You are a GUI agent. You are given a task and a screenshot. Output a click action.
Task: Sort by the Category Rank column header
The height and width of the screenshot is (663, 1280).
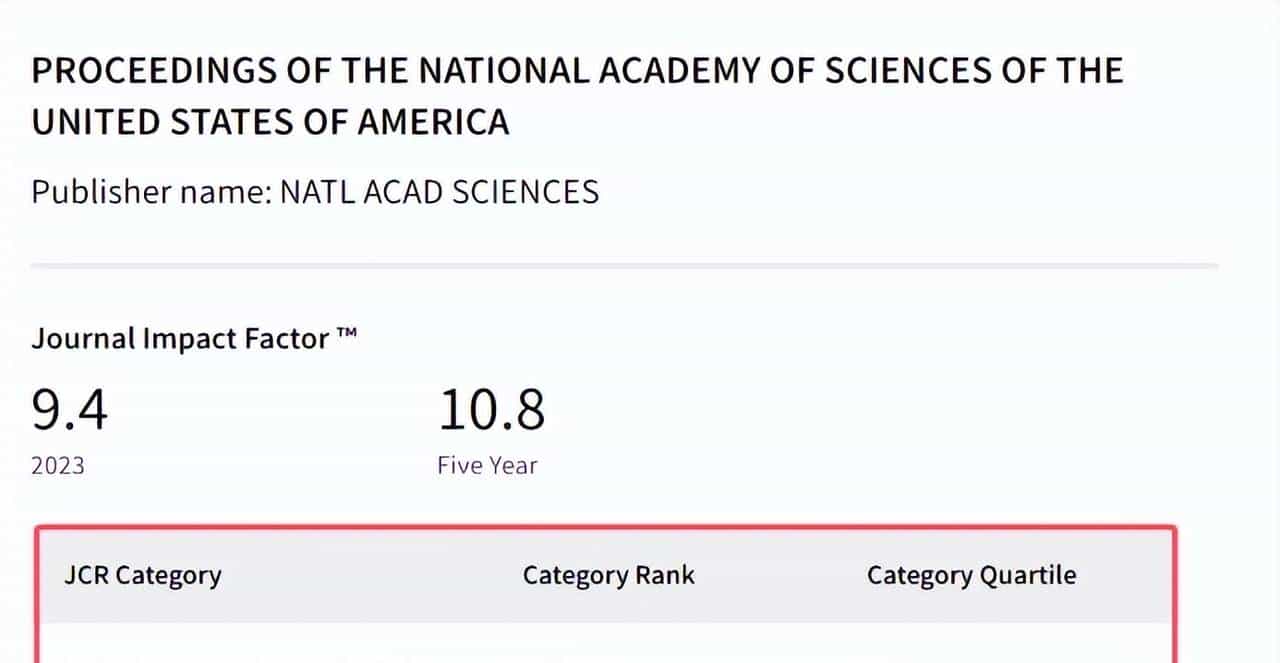point(608,576)
